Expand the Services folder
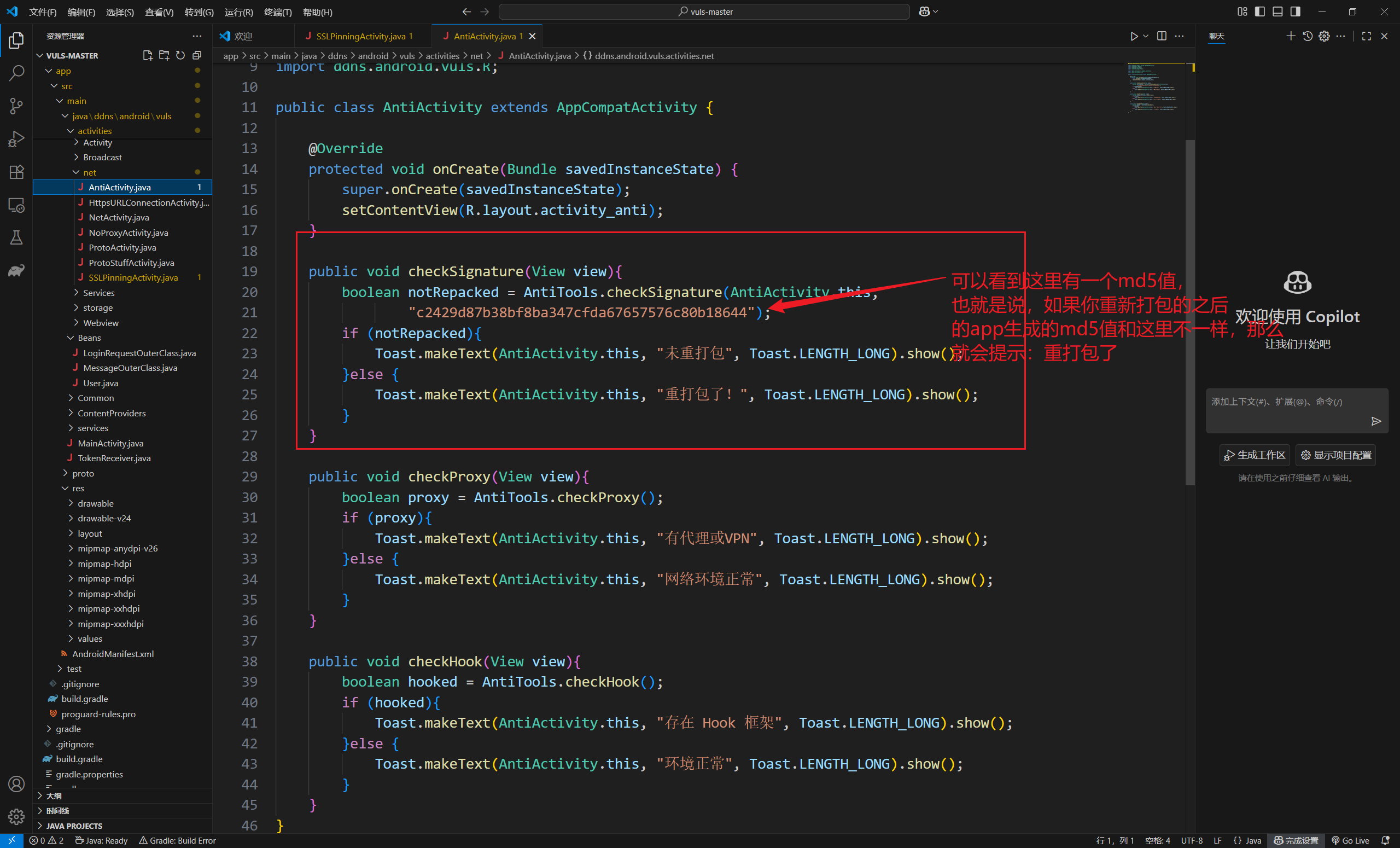 pos(98,293)
